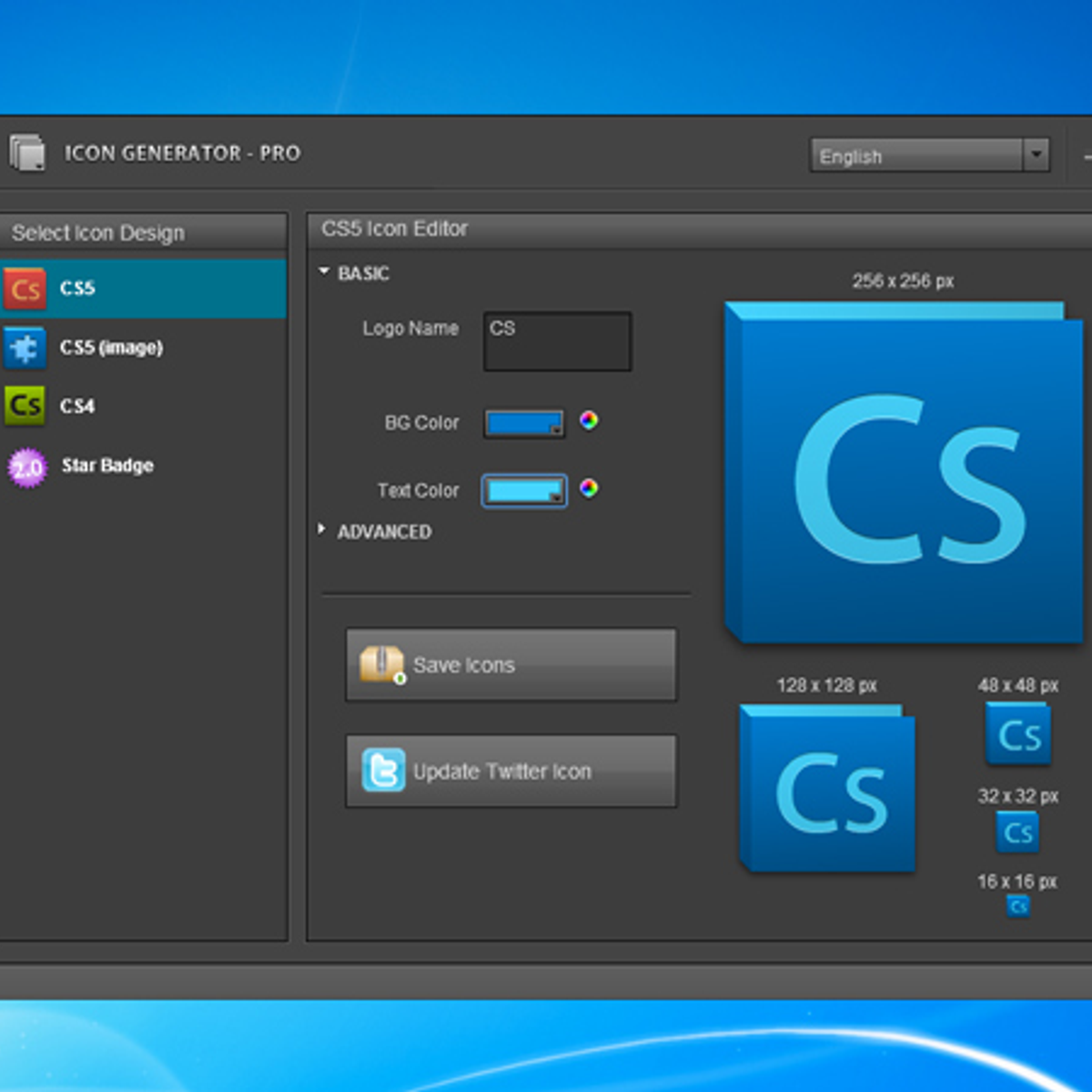The width and height of the screenshot is (1092, 1092).
Task: Select the CS5 icon design
Action: [x=143, y=288]
